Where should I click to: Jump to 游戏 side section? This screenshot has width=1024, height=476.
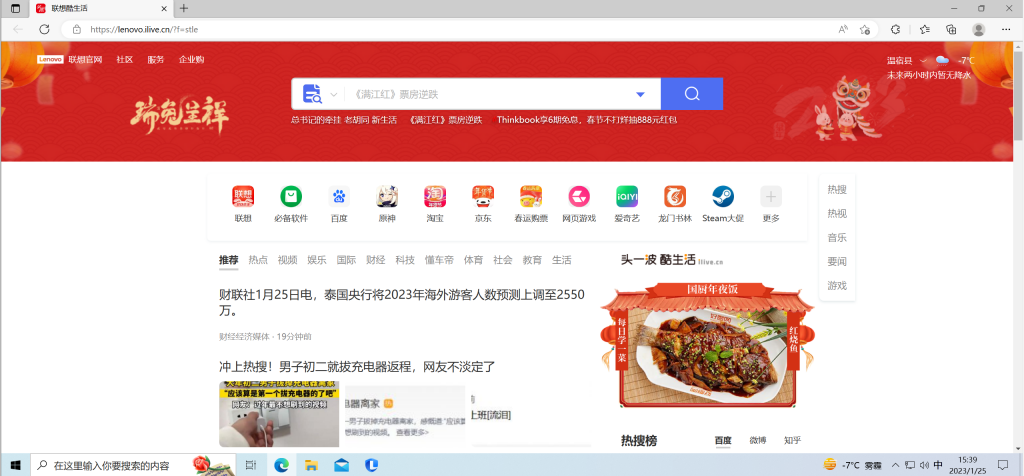[837, 285]
